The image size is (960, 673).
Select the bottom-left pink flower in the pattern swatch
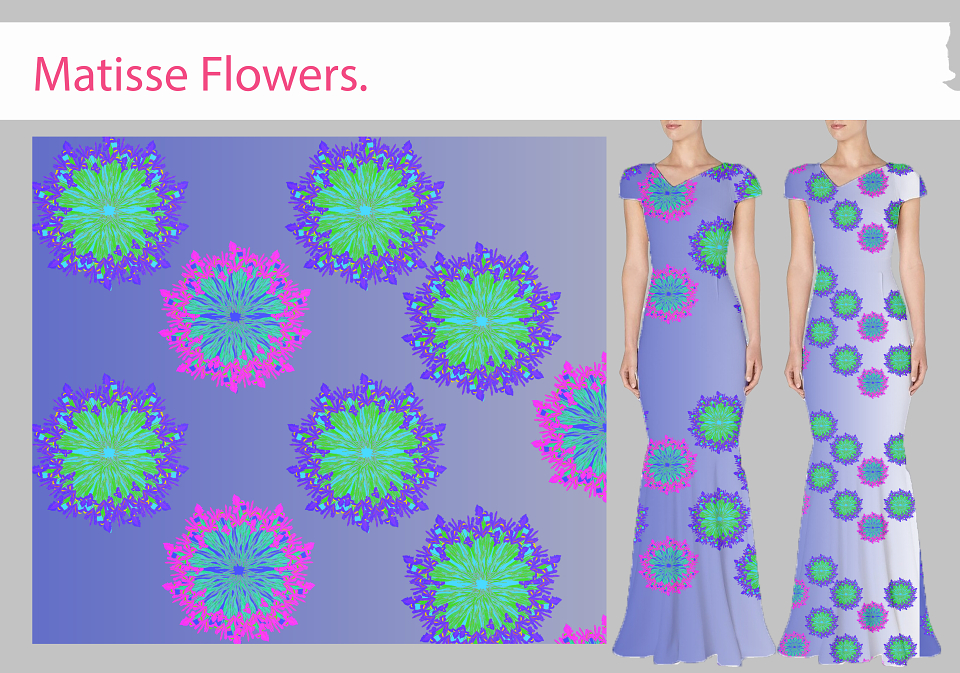(239, 570)
